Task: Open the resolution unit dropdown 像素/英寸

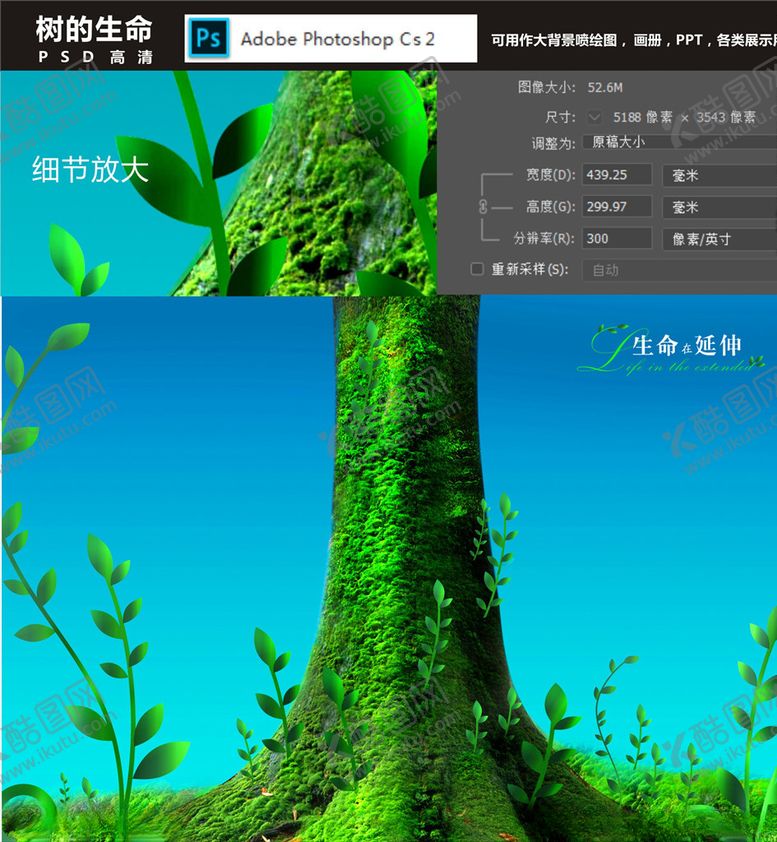Action: tap(718, 239)
